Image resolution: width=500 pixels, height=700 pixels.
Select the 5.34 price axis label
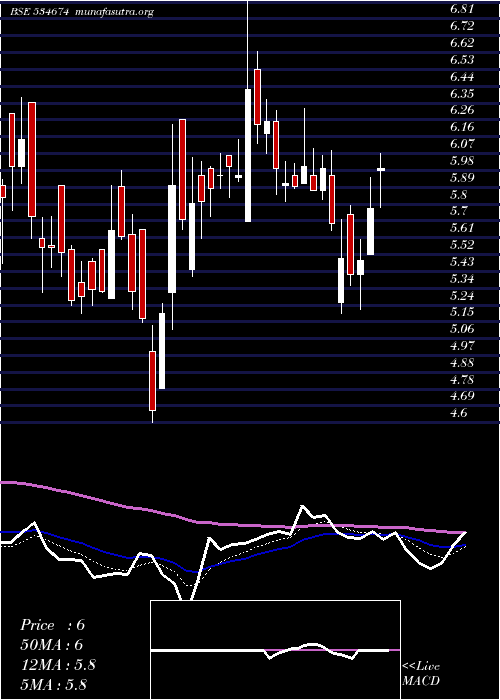click(462, 279)
